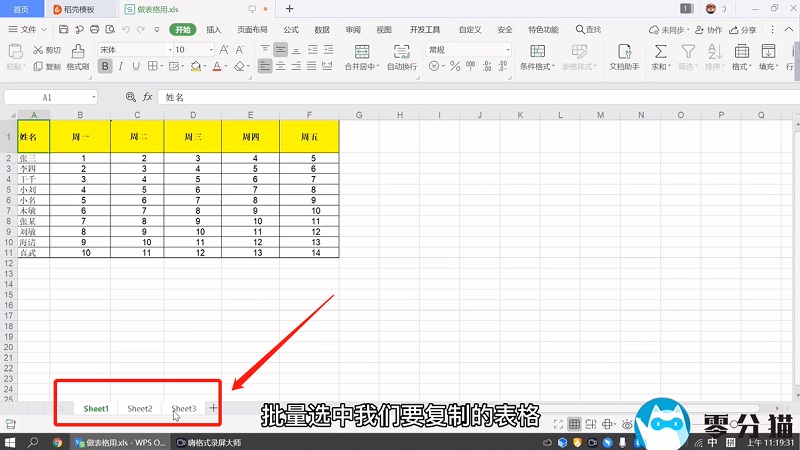
Task: Toggle Bold formatting button
Action: click(x=104, y=67)
